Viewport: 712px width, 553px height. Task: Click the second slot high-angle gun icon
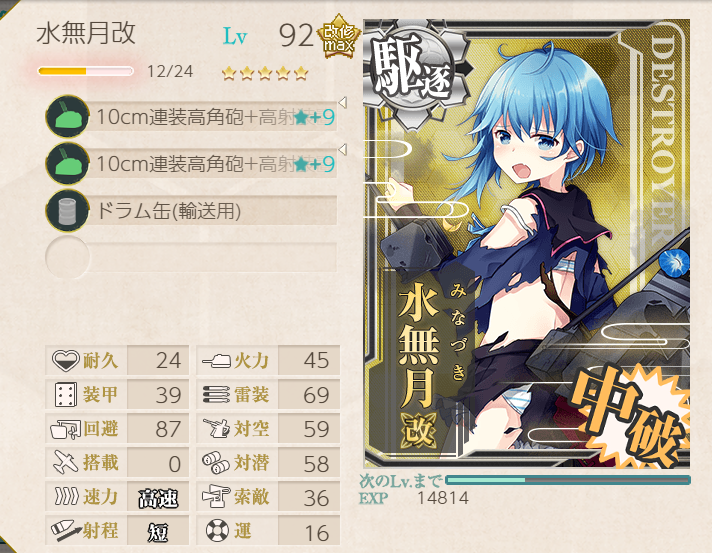67,163
